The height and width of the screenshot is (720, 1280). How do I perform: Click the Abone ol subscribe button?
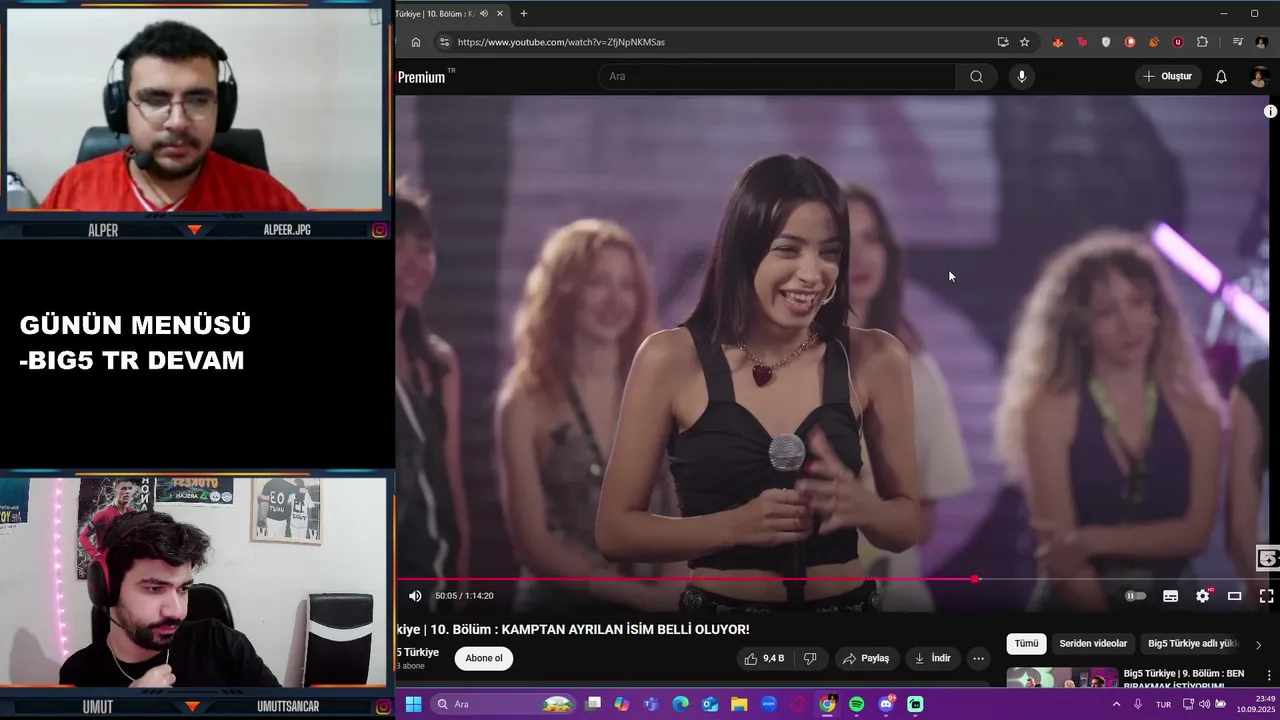point(484,658)
